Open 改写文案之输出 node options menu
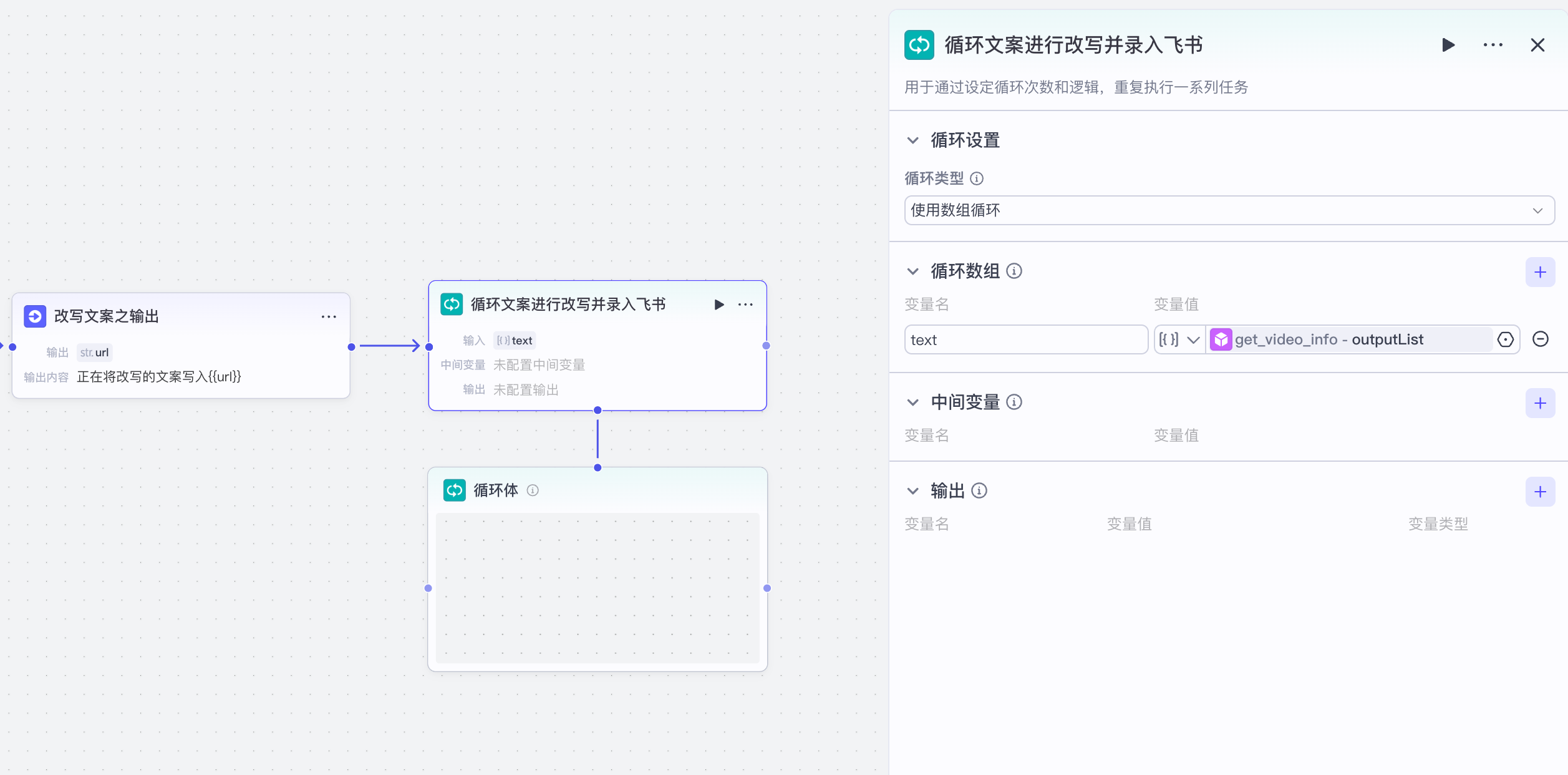This screenshot has width=1568, height=775. click(329, 317)
